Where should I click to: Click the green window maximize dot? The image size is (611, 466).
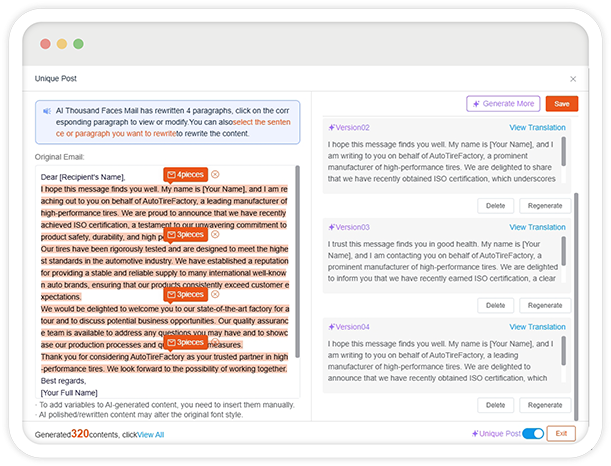[78, 44]
